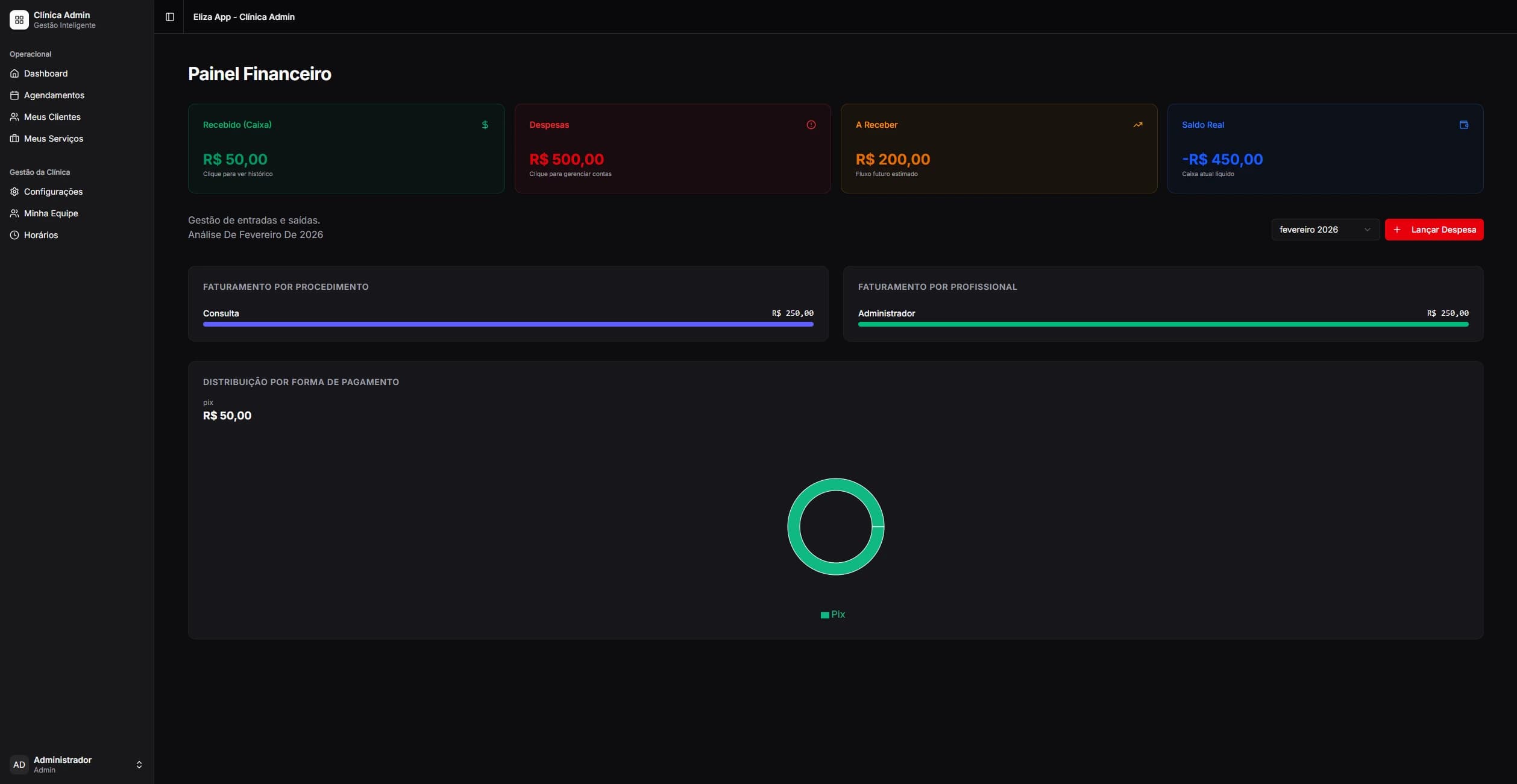This screenshot has height=784, width=1517.
Task: Click the Pix legend item
Action: tap(833, 615)
